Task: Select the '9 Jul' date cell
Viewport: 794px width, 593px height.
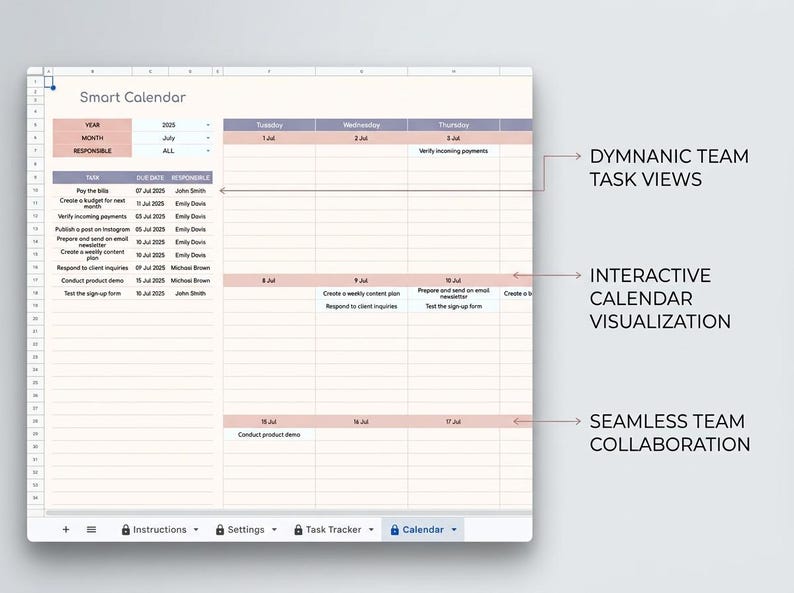Action: [x=361, y=281]
